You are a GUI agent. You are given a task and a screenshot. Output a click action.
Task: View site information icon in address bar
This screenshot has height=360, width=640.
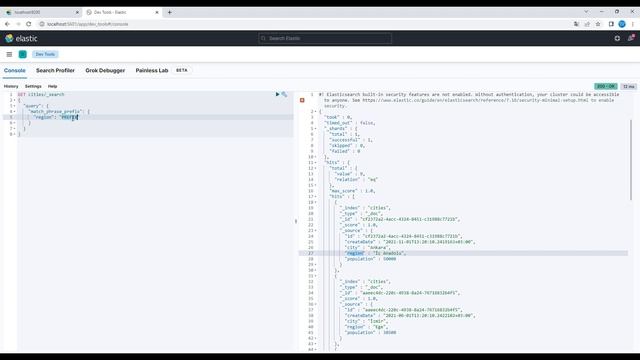coord(42,24)
